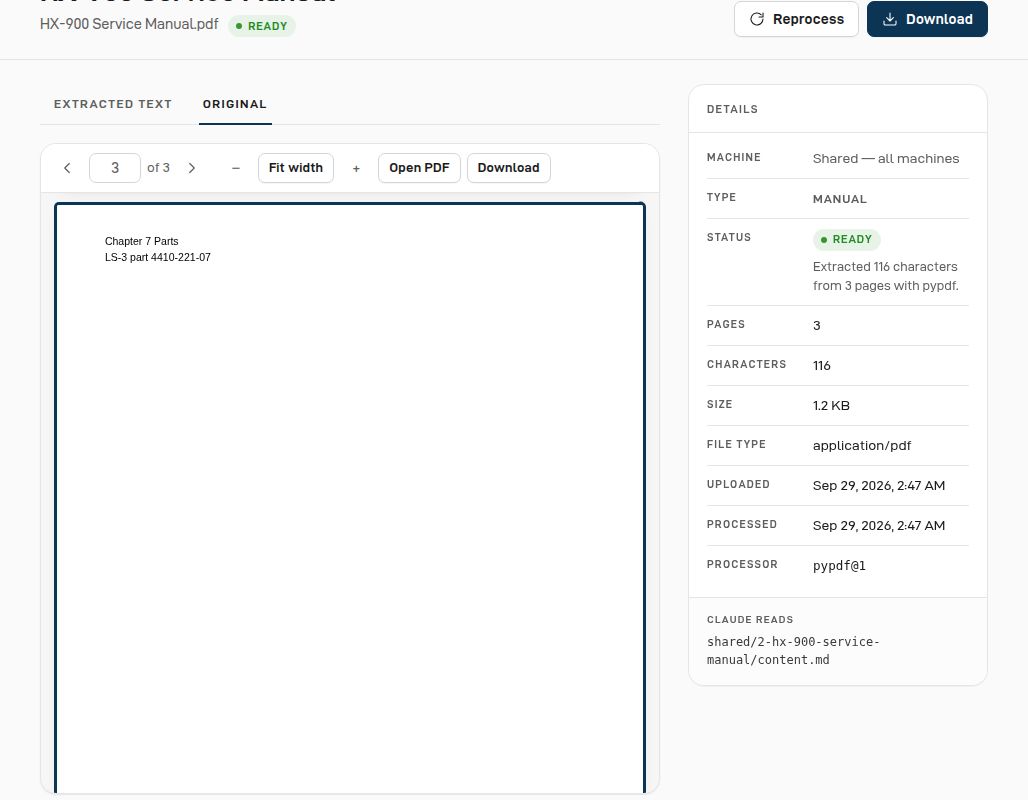Click the READY badge beside the file name
This screenshot has width=1028, height=800.
262,26
